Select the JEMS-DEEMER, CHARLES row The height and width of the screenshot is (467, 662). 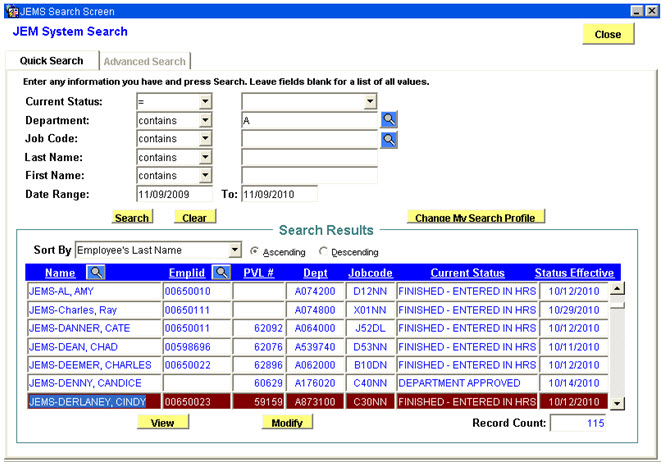[x=95, y=365]
